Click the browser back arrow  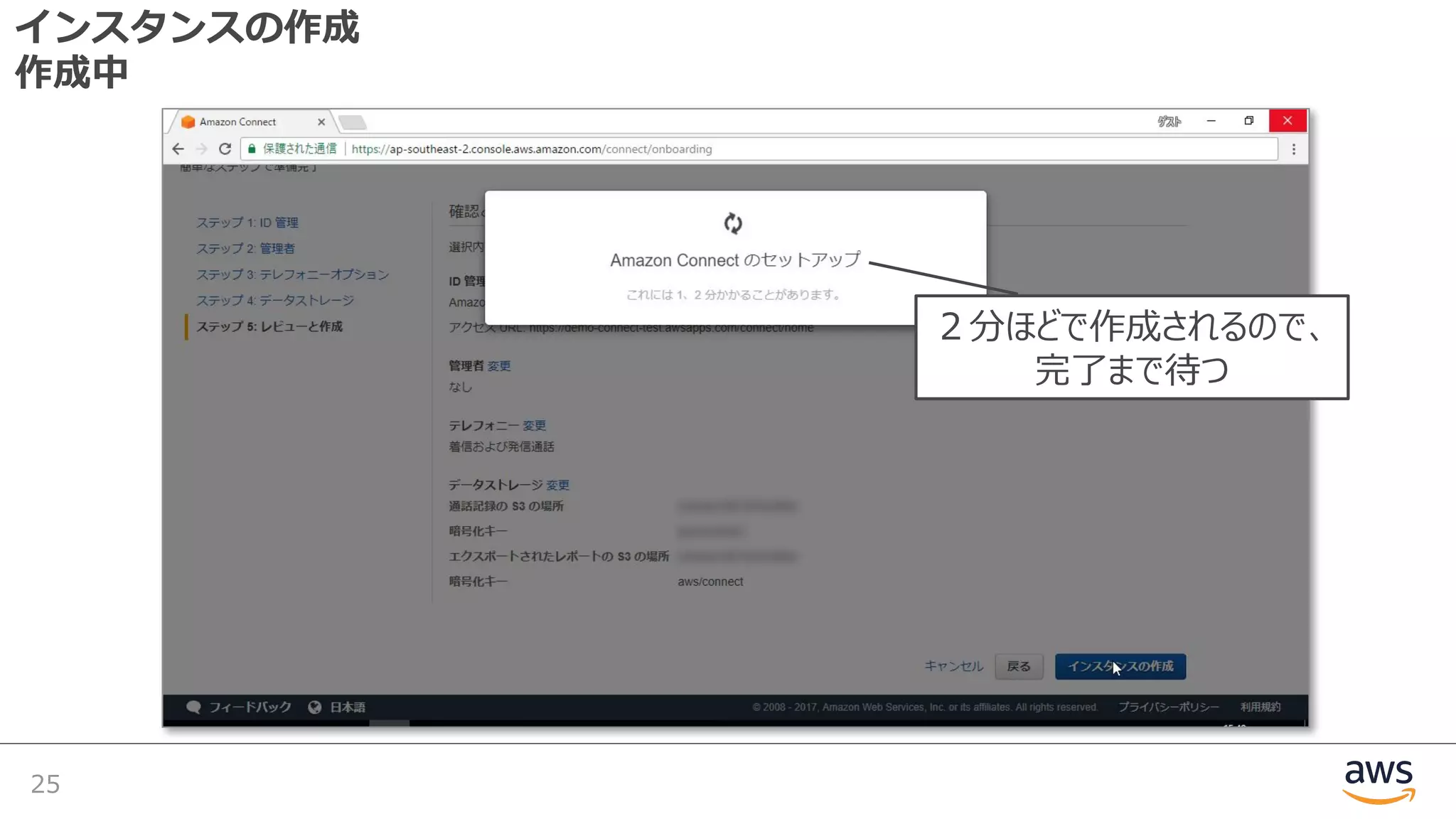tap(178, 149)
